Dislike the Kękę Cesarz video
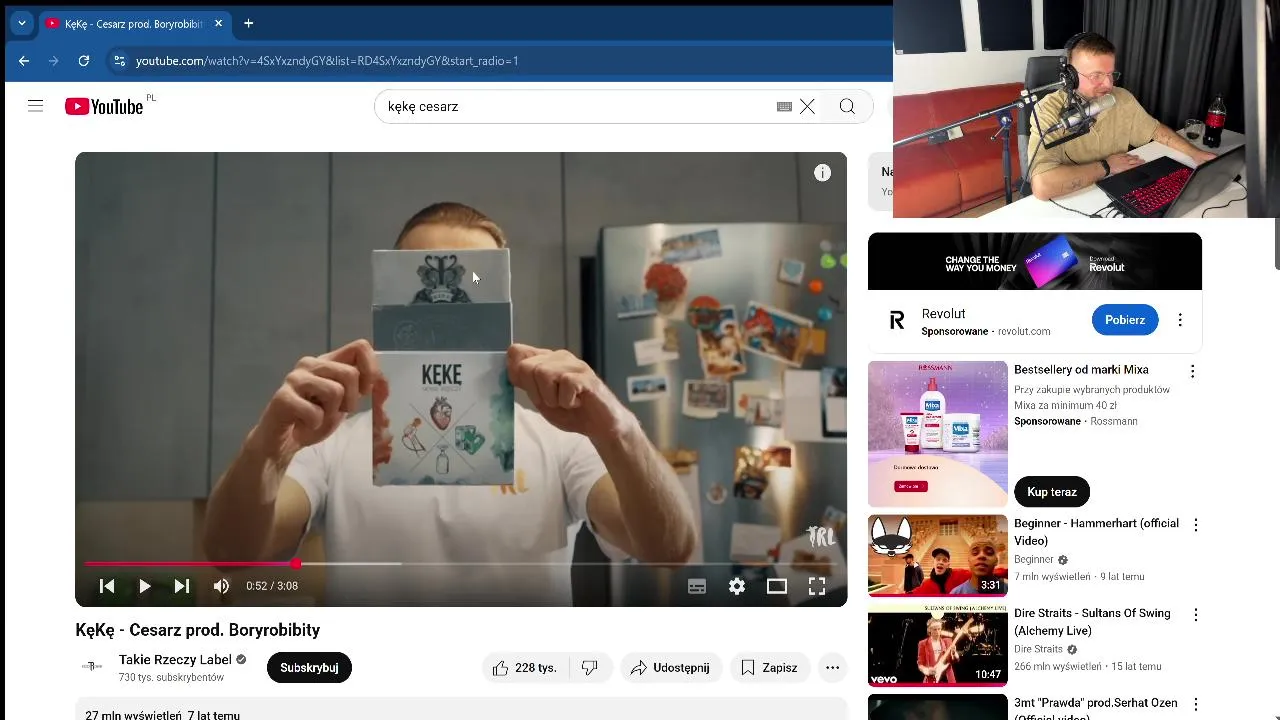The height and width of the screenshot is (720, 1280). click(590, 668)
